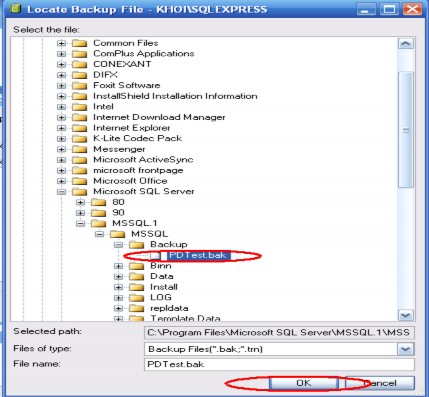Viewport: 429px width, 397px height.
Task: Expand the folder node labeled 90
Action: [80, 213]
